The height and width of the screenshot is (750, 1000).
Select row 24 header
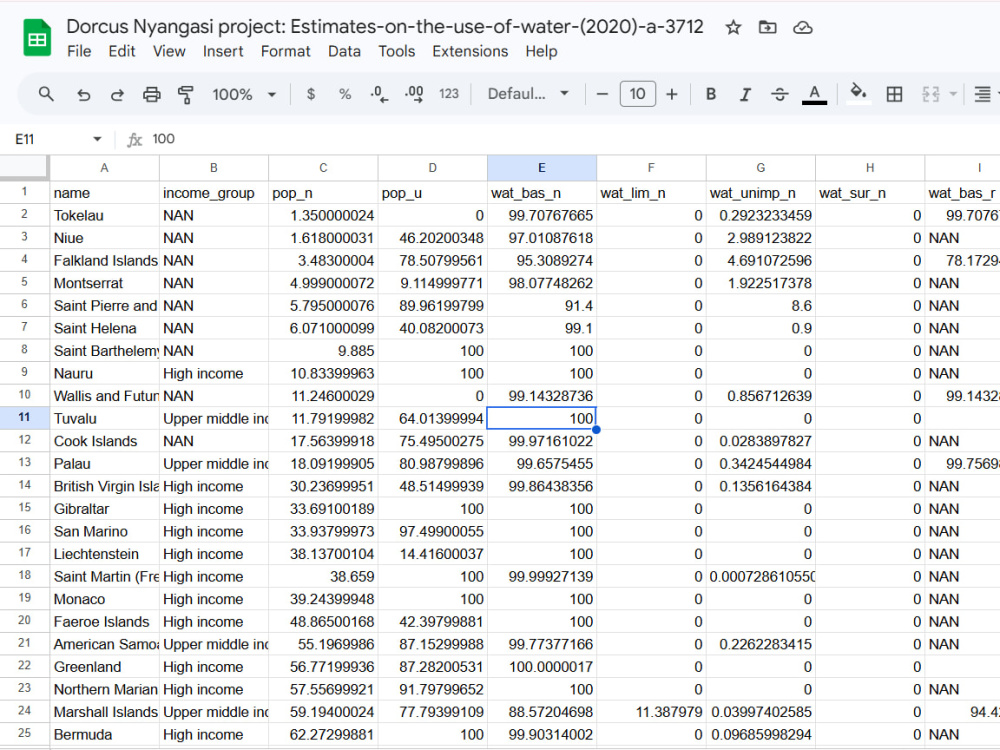(x=24, y=710)
